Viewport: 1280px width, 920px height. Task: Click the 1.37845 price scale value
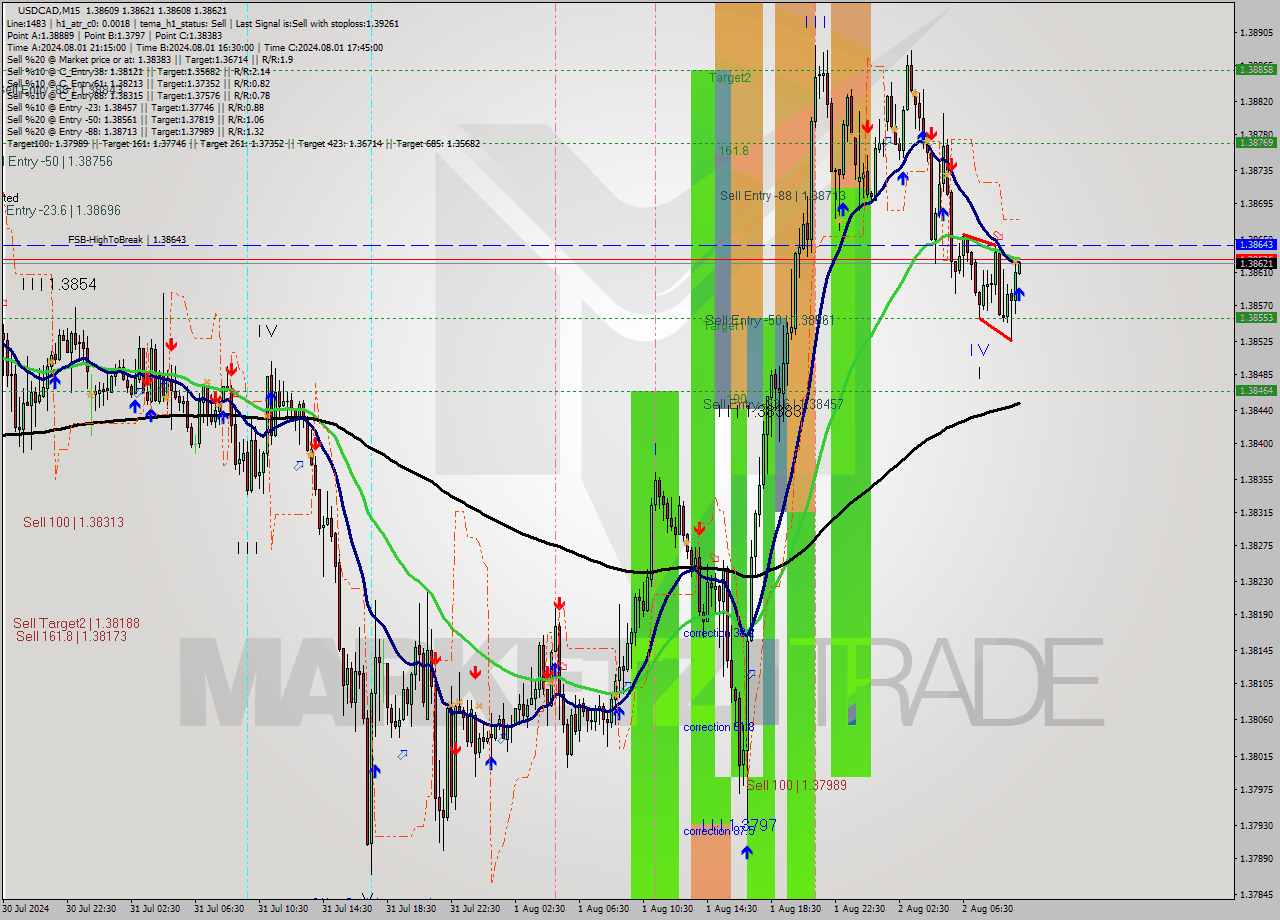point(1256,894)
